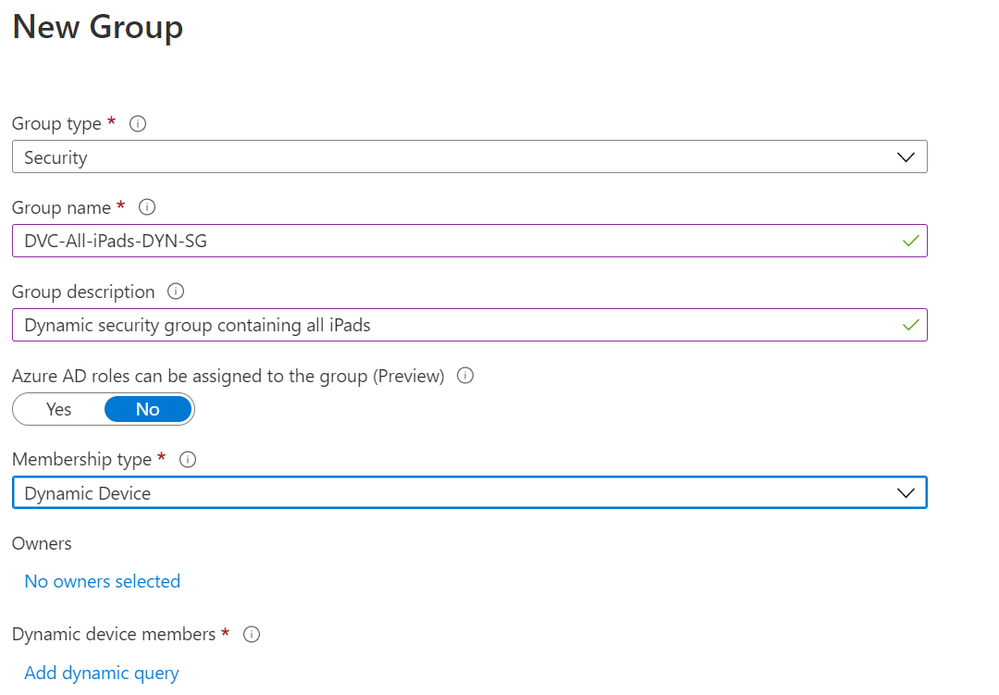Click chevron arrow on Dynamic Device dropdown
Viewport: 999px width, 695px height.
(906, 493)
